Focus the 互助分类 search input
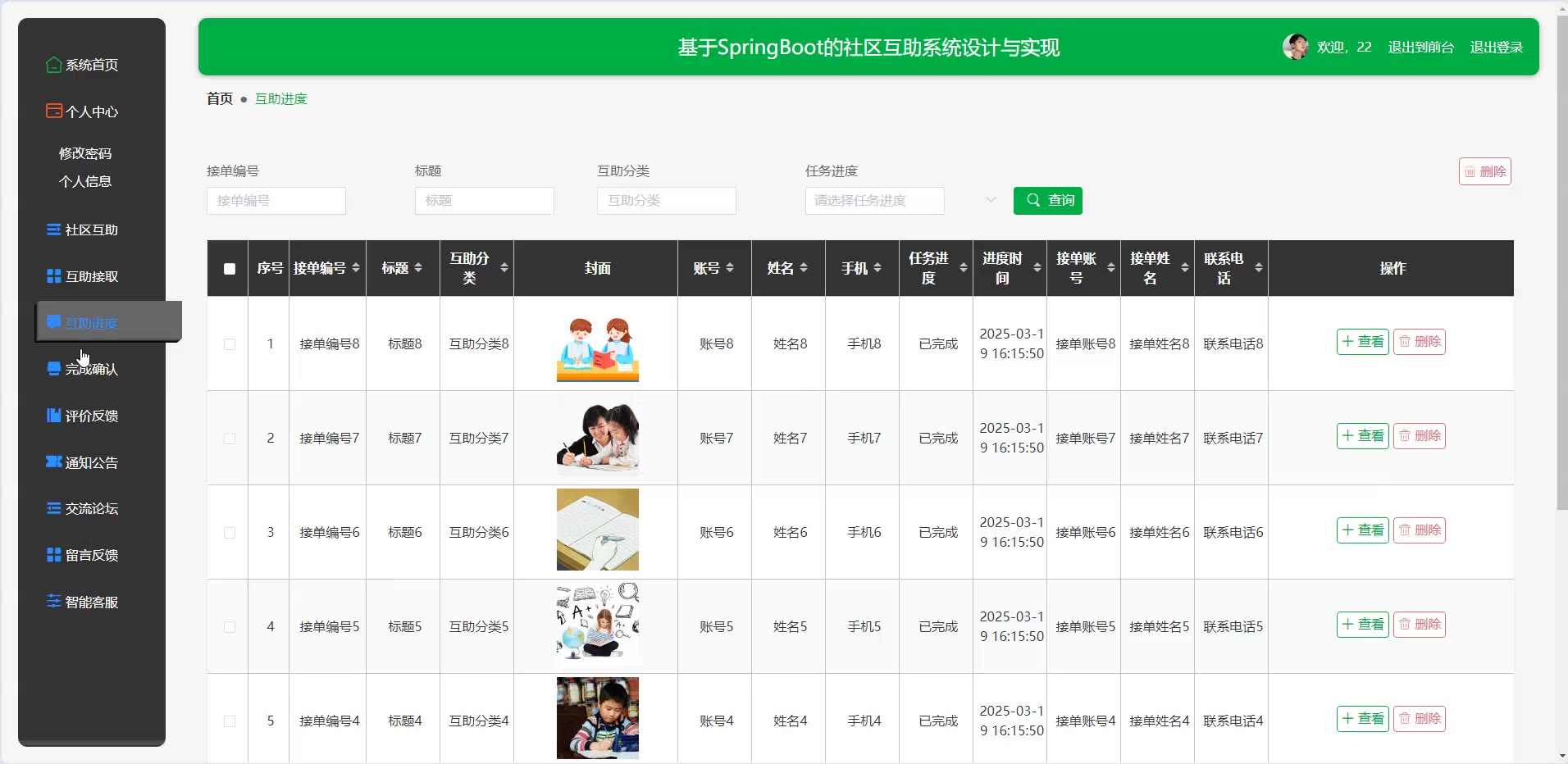 667,201
